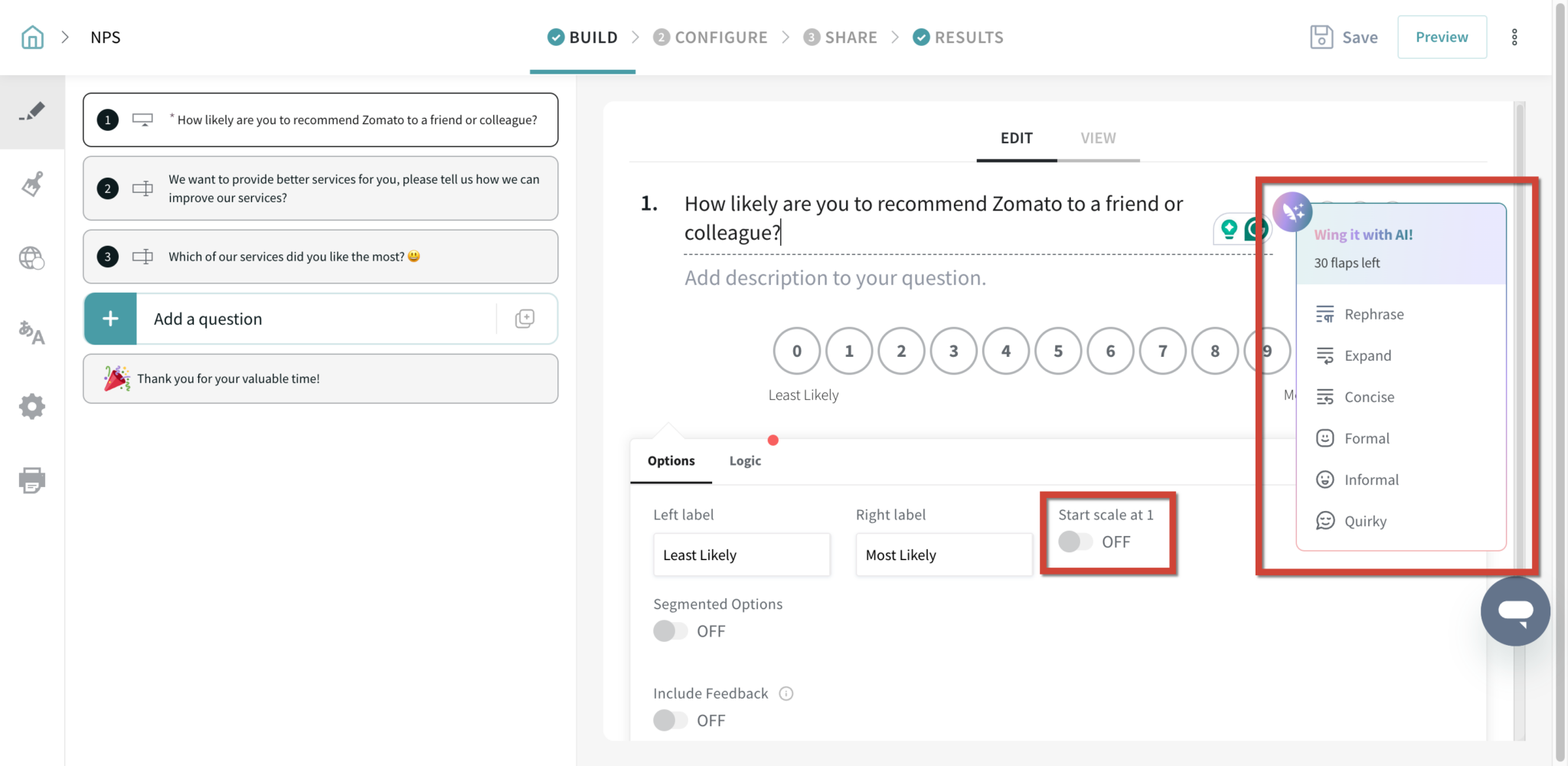Screen dimensions: 1568x766
Task: Click the Preview button
Action: (x=1442, y=36)
